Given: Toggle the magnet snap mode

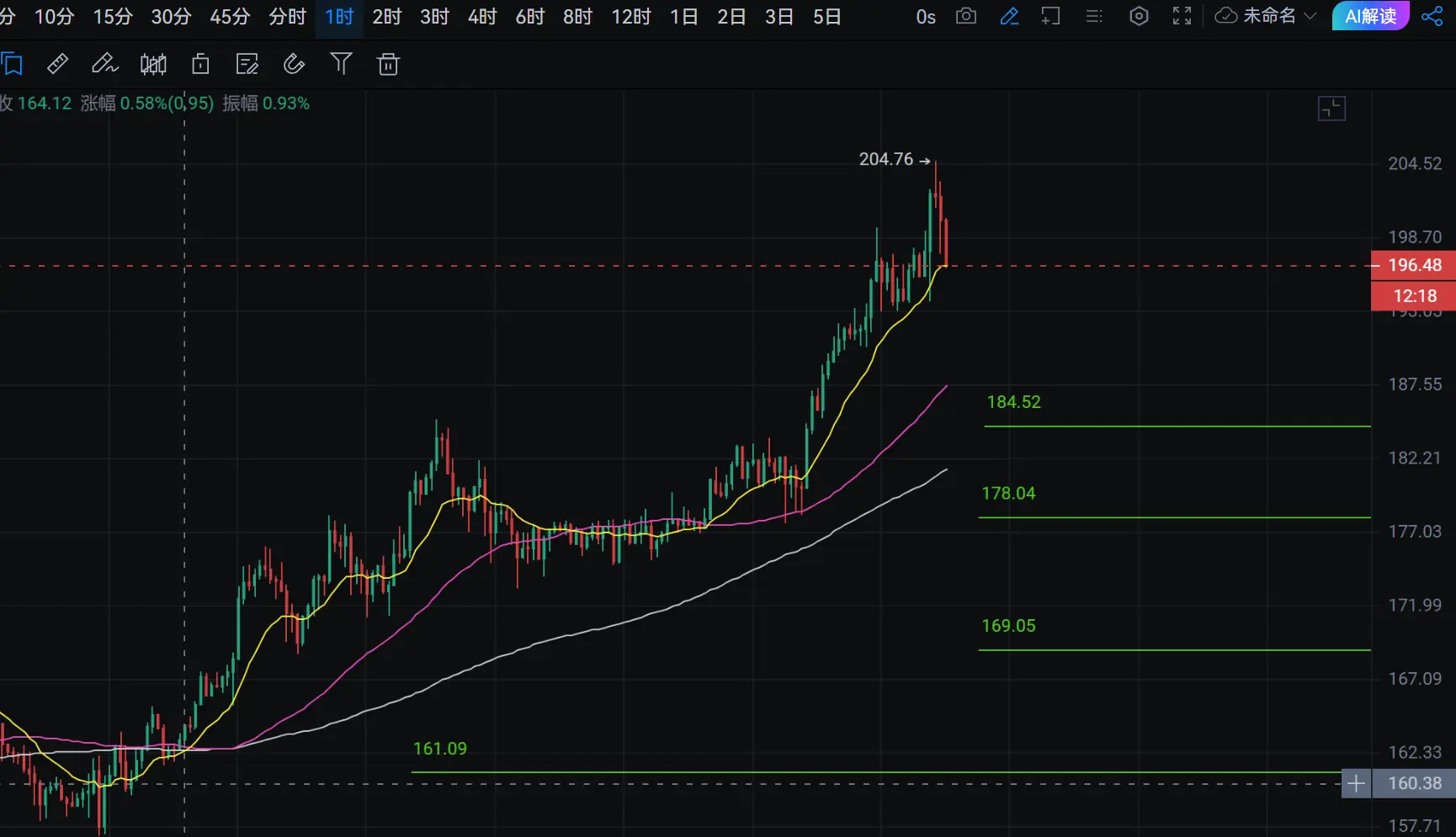Looking at the screenshot, I should (294, 64).
